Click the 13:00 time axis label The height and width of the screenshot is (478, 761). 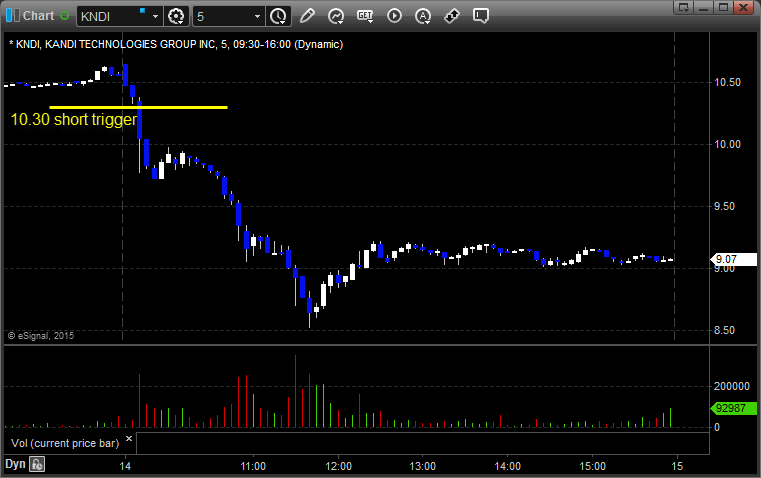pyautogui.click(x=423, y=466)
